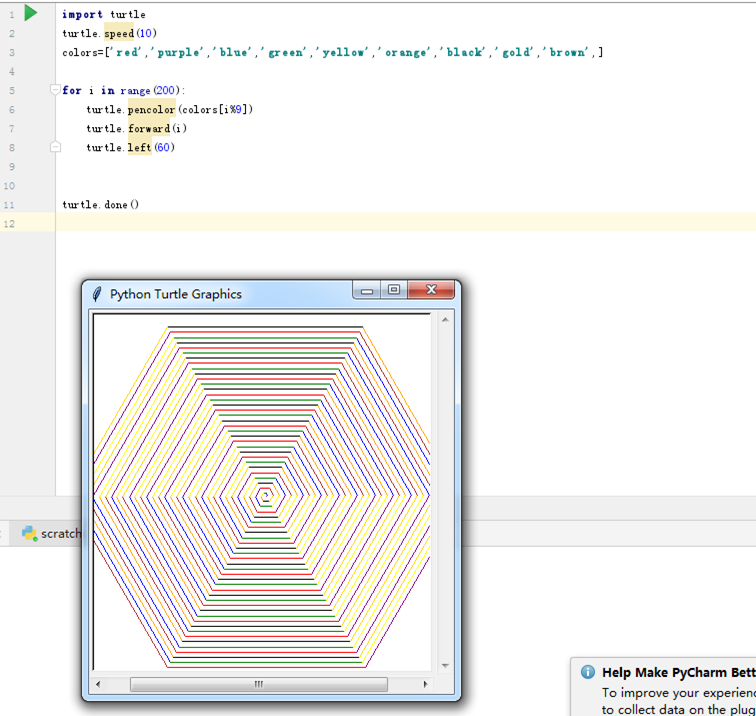Viewport: 756px width, 716px height.
Task: Click the feather icon in Turtle window title
Action: pos(96,294)
